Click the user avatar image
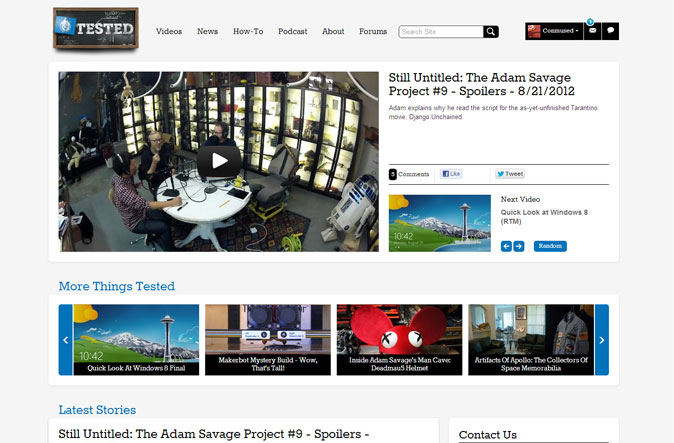This screenshot has height=443, width=674. pos(534,31)
